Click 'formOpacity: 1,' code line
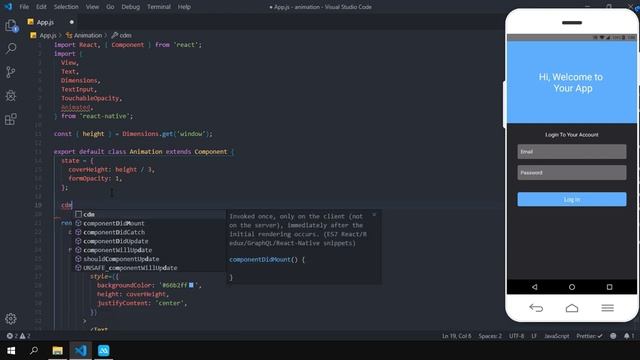This screenshot has height=360, width=640. point(95,178)
